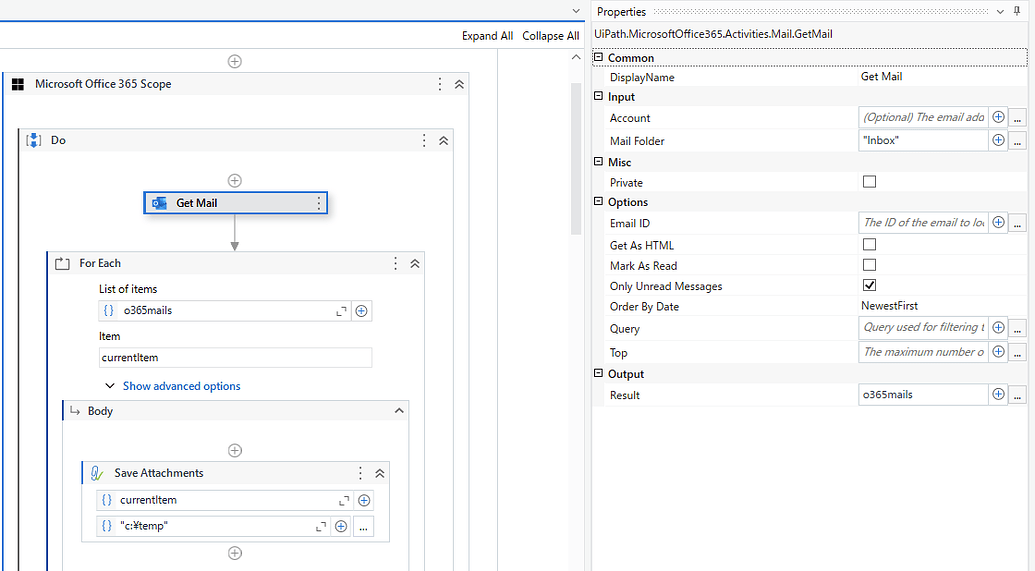
Task: Click the Save Attachments paperclip icon
Action: (x=97, y=473)
